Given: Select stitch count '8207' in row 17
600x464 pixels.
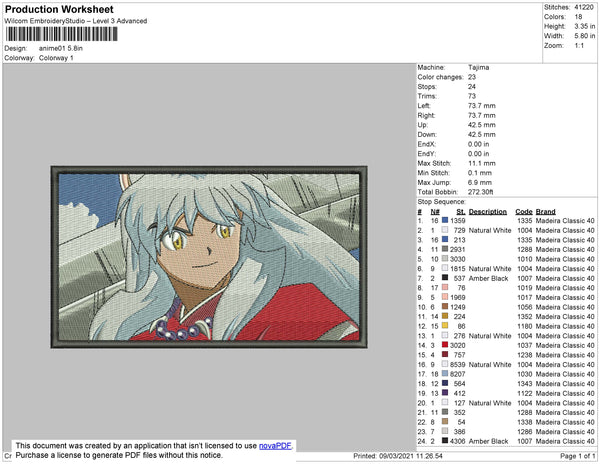Looking at the screenshot, I should tap(458, 374).
